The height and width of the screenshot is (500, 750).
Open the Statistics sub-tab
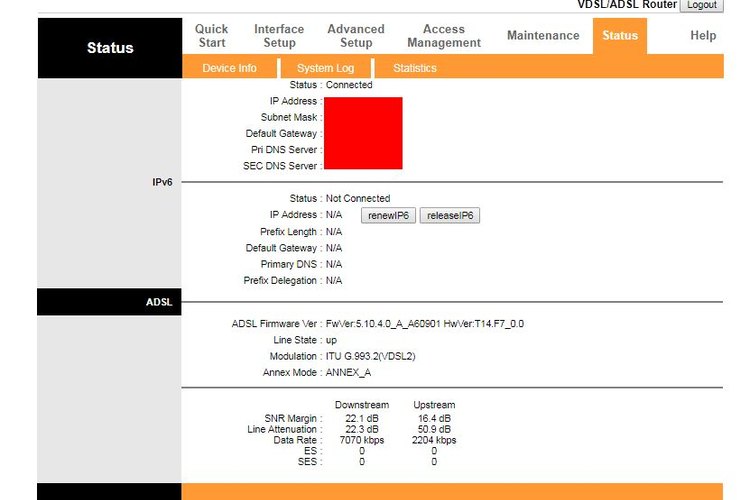(x=415, y=68)
